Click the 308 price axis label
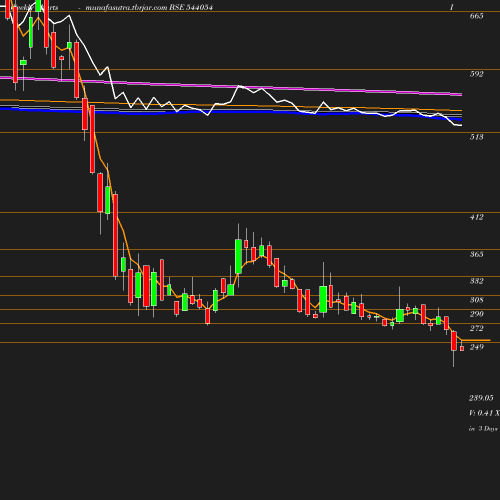500x500 pixels. [x=476, y=300]
